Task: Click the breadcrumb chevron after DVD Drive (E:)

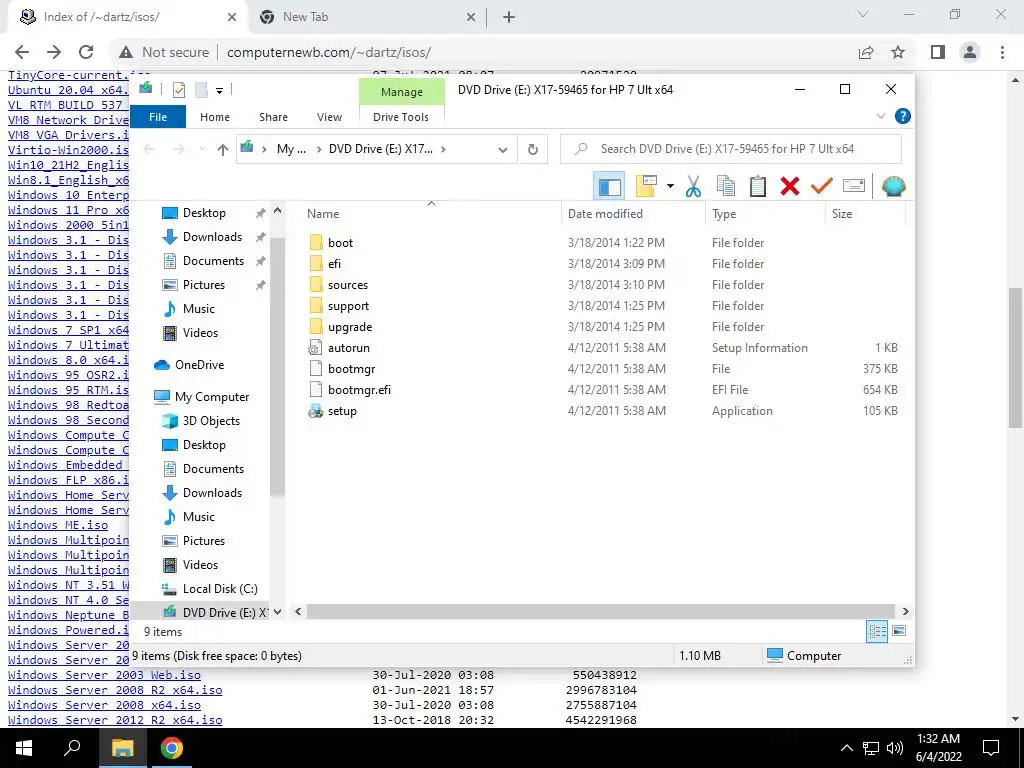Action: 443,150
